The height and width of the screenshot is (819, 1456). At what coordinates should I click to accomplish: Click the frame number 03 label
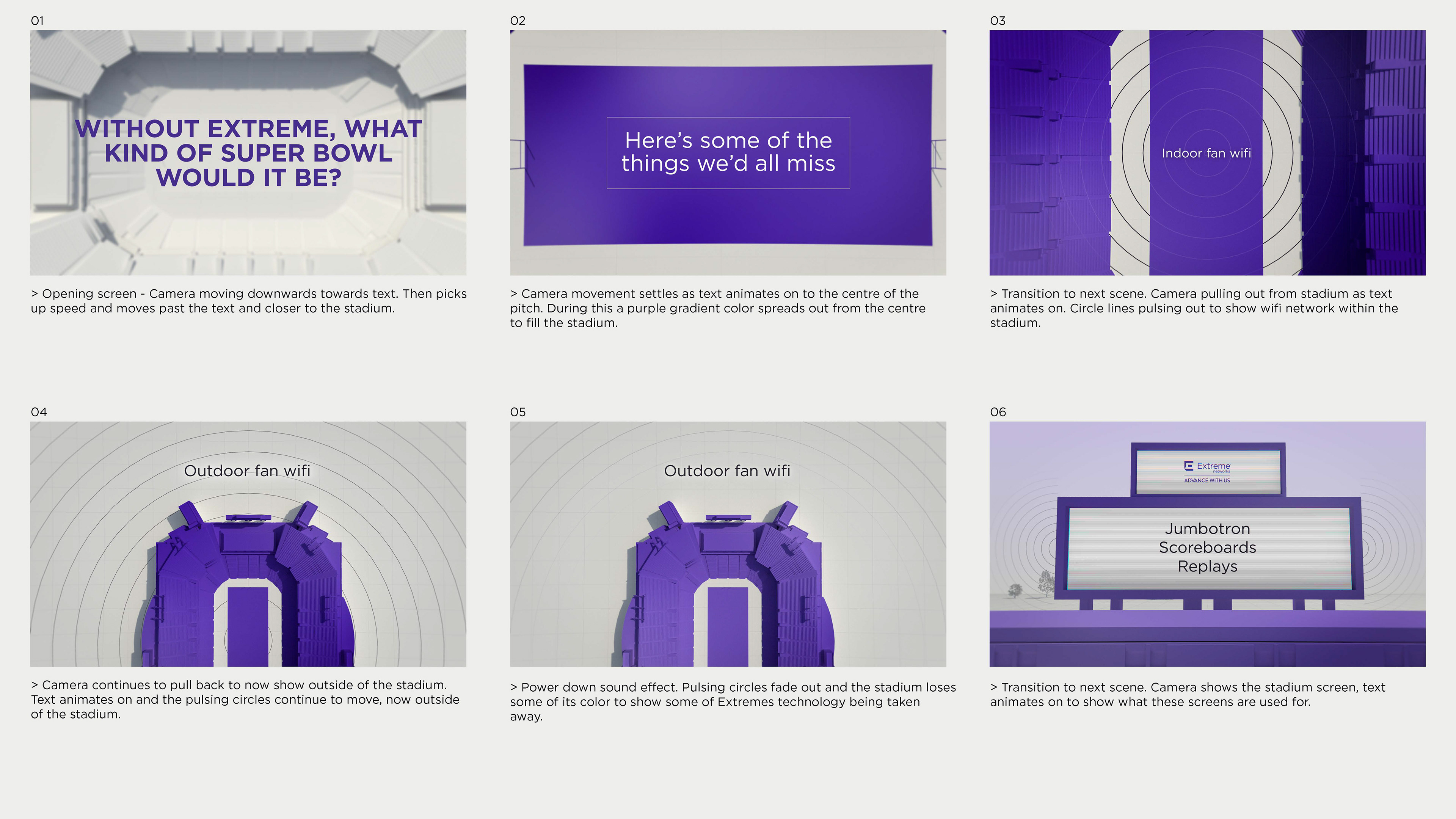click(x=998, y=21)
